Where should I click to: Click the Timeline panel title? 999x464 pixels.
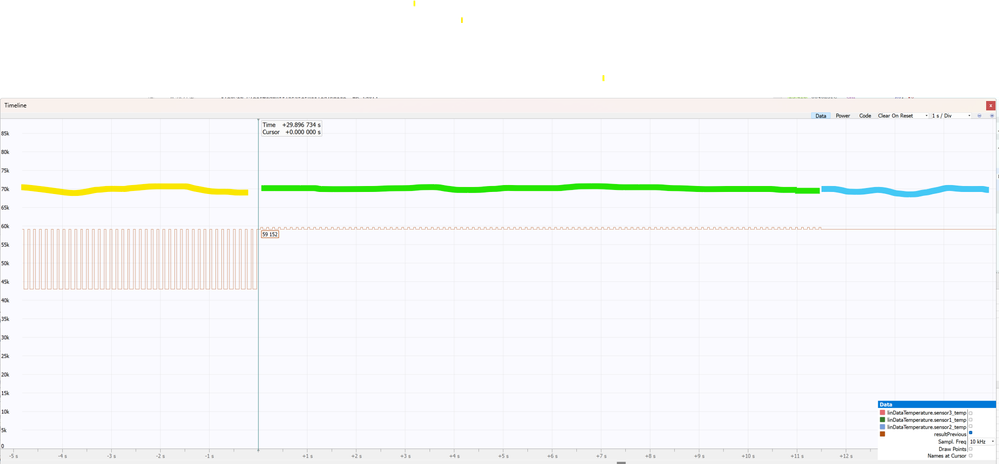tap(15, 105)
